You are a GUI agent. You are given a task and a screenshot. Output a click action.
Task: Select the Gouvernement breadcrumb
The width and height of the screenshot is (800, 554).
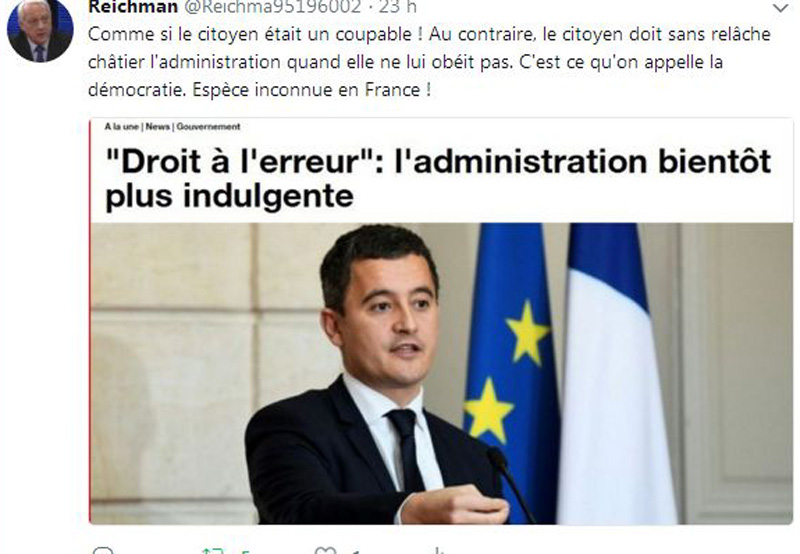[208, 127]
